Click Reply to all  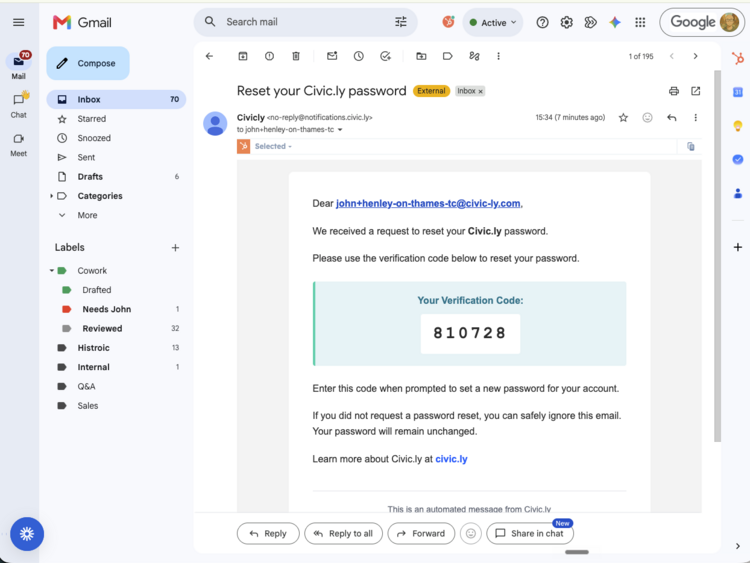343,533
